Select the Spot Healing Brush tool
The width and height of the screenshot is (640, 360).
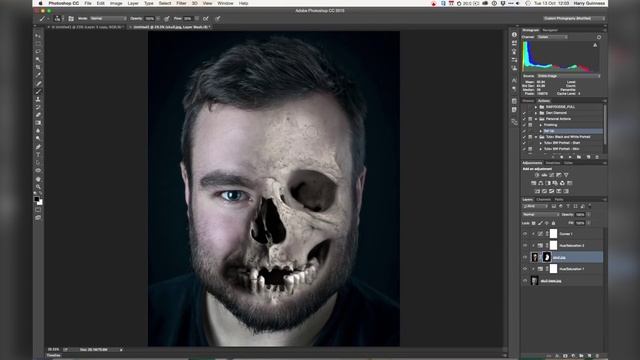click(38, 83)
